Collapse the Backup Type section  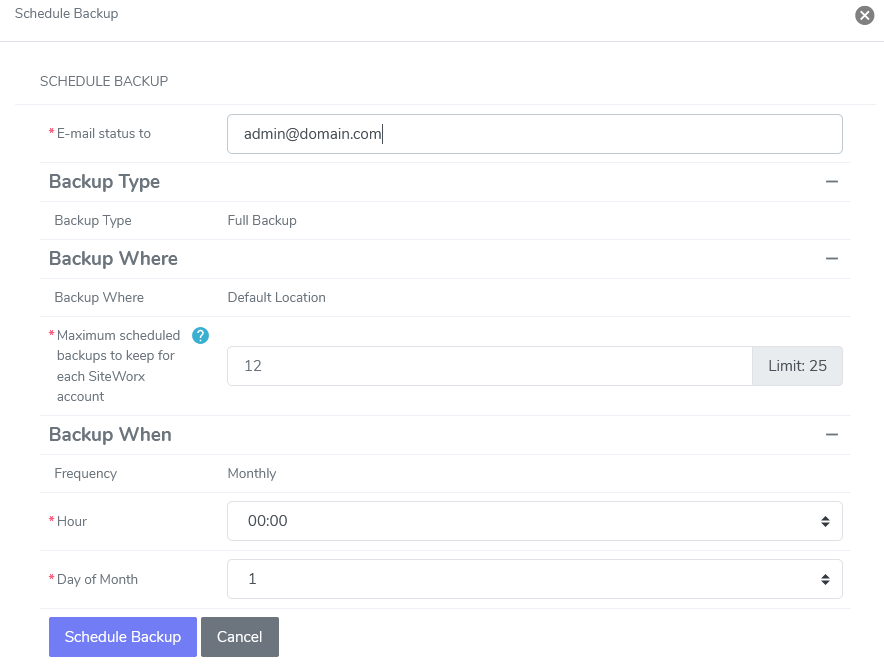831,182
